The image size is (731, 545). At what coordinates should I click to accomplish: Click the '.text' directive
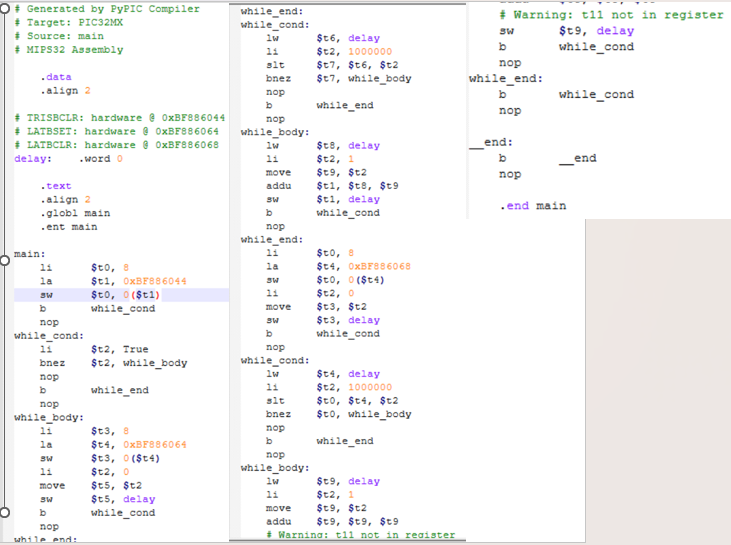[x=55, y=186]
